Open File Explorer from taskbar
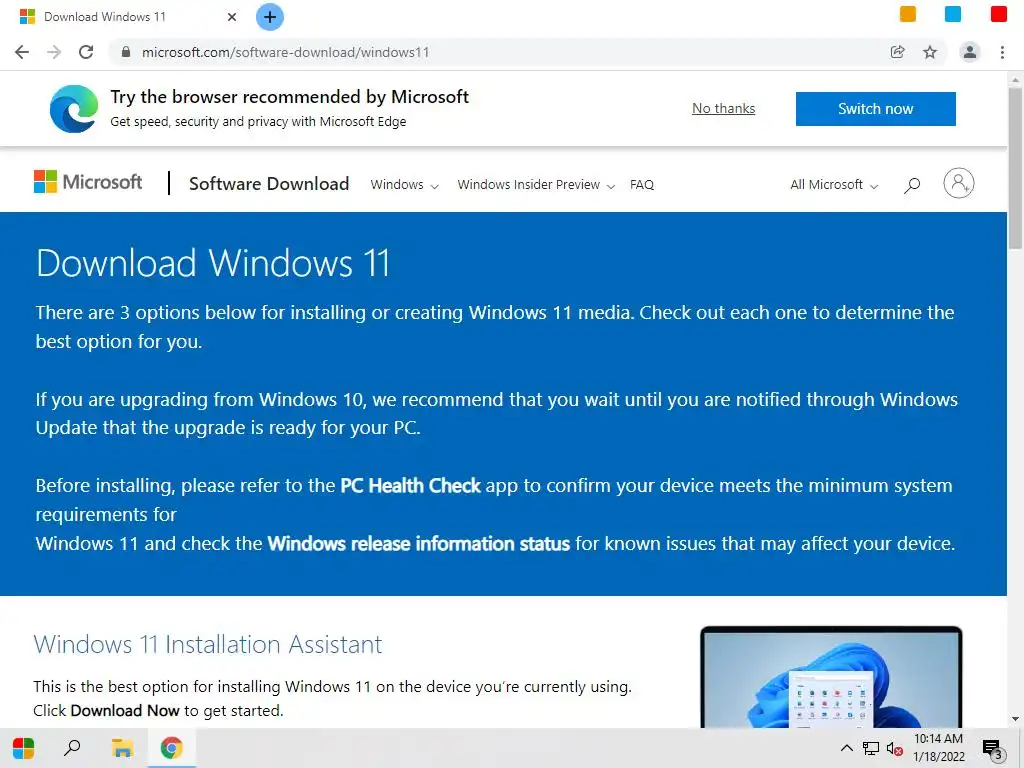Screen dimensions: 1024x768 pos(122,748)
